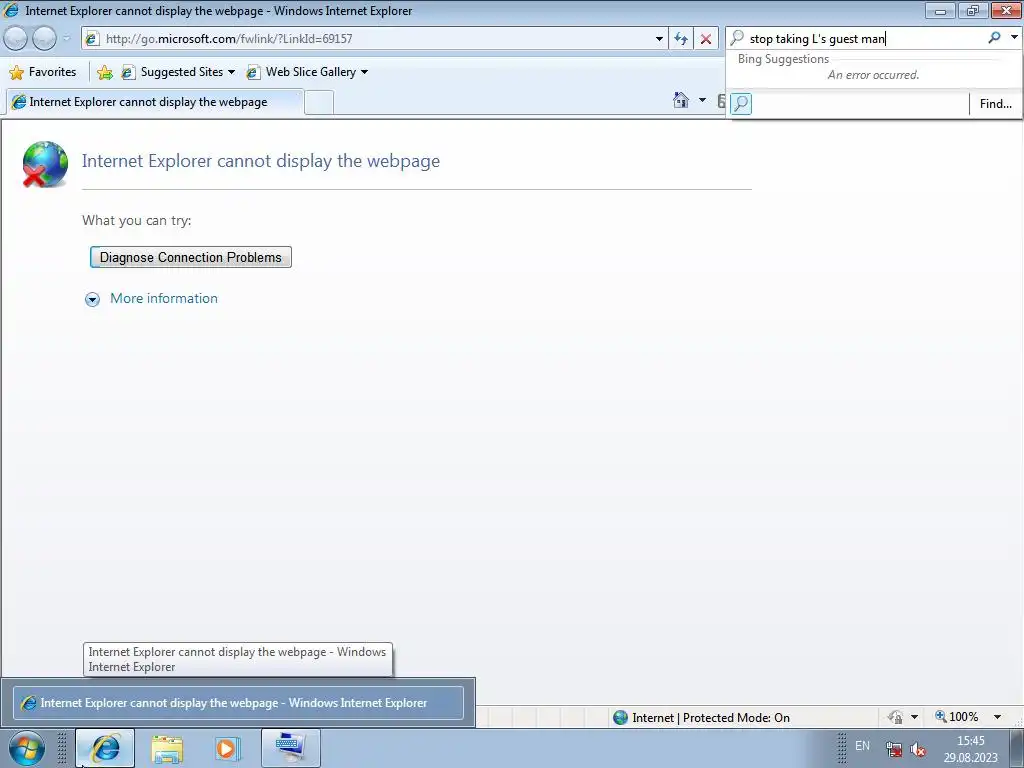Screen dimensions: 1024x768
Task: Click the network tray icon
Action: [x=893, y=749]
